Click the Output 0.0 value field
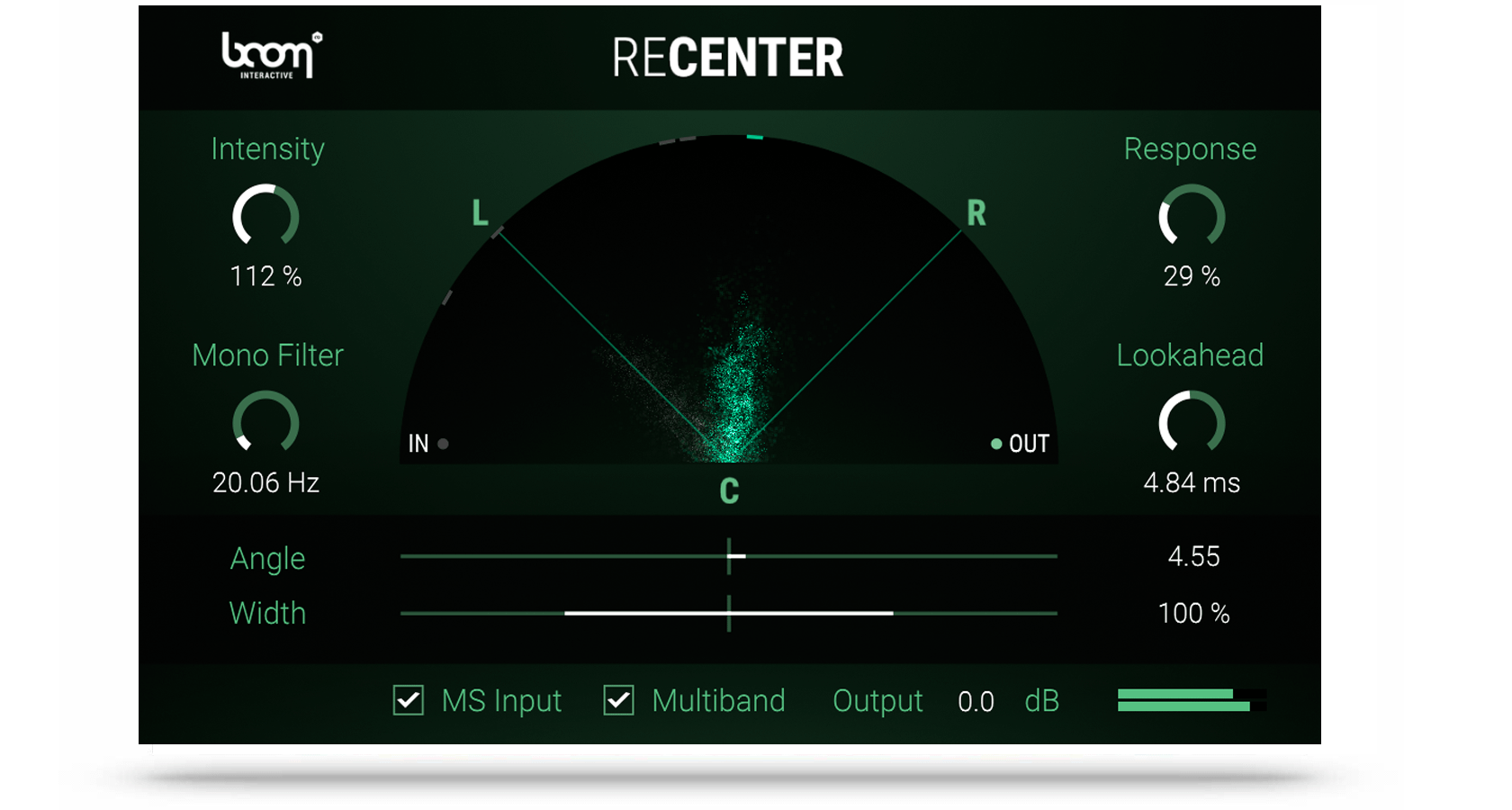The height and width of the screenshot is (810, 1512). point(976,701)
